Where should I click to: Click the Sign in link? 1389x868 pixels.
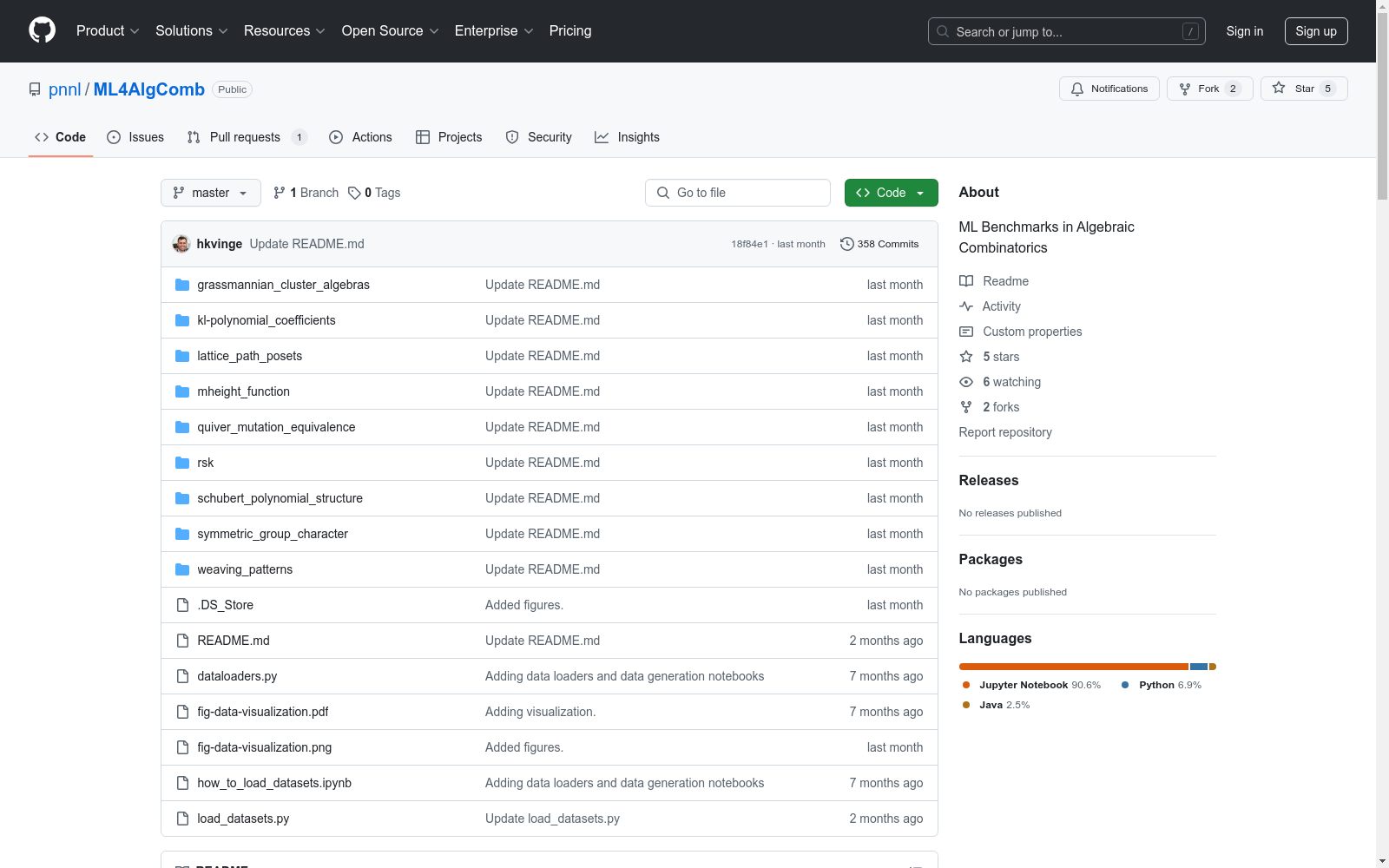coord(1245,31)
